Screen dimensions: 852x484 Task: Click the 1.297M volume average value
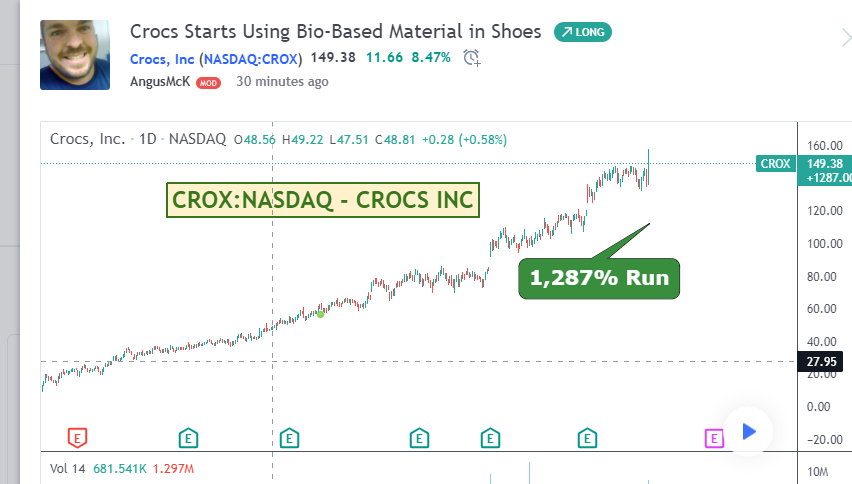(x=173, y=469)
